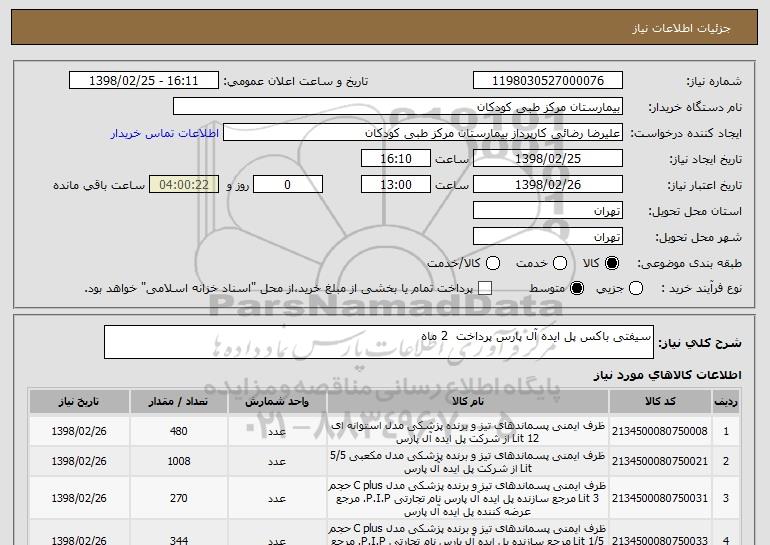Click quantity 480 in row 1
This screenshot has width=770, height=545.
179,431
